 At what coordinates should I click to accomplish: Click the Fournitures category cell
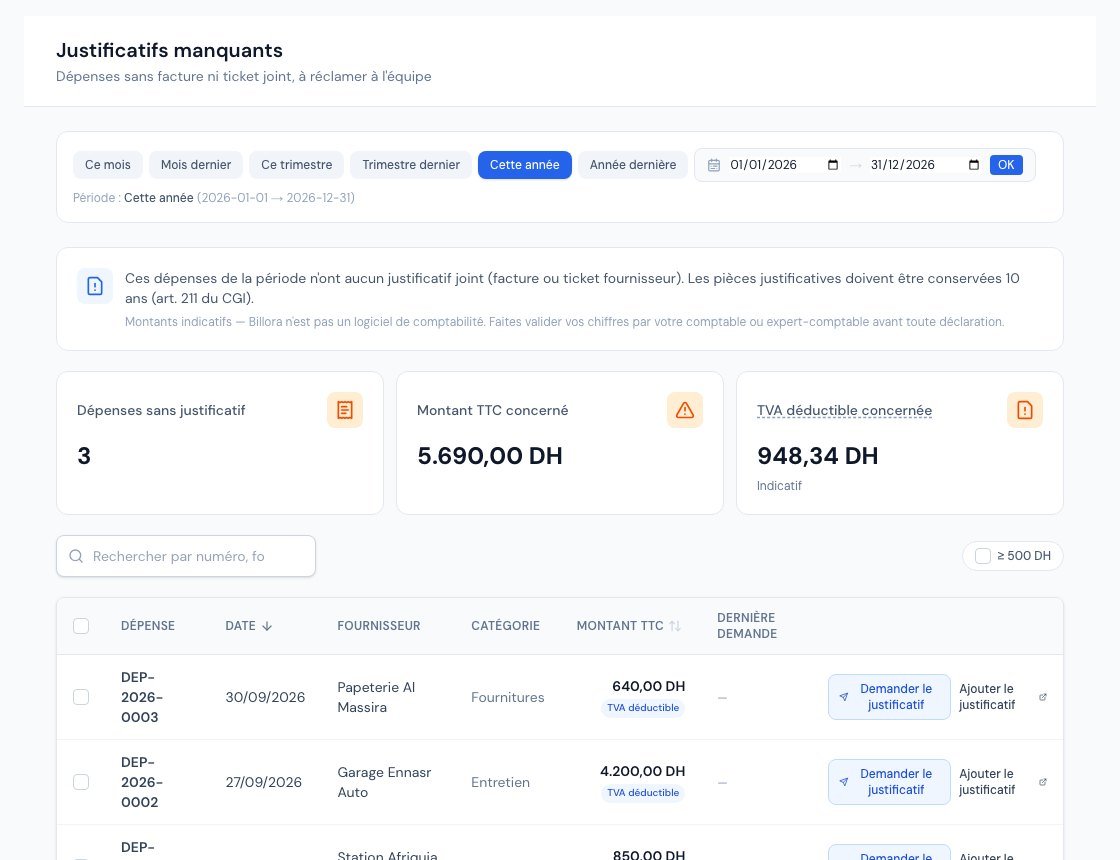508,697
